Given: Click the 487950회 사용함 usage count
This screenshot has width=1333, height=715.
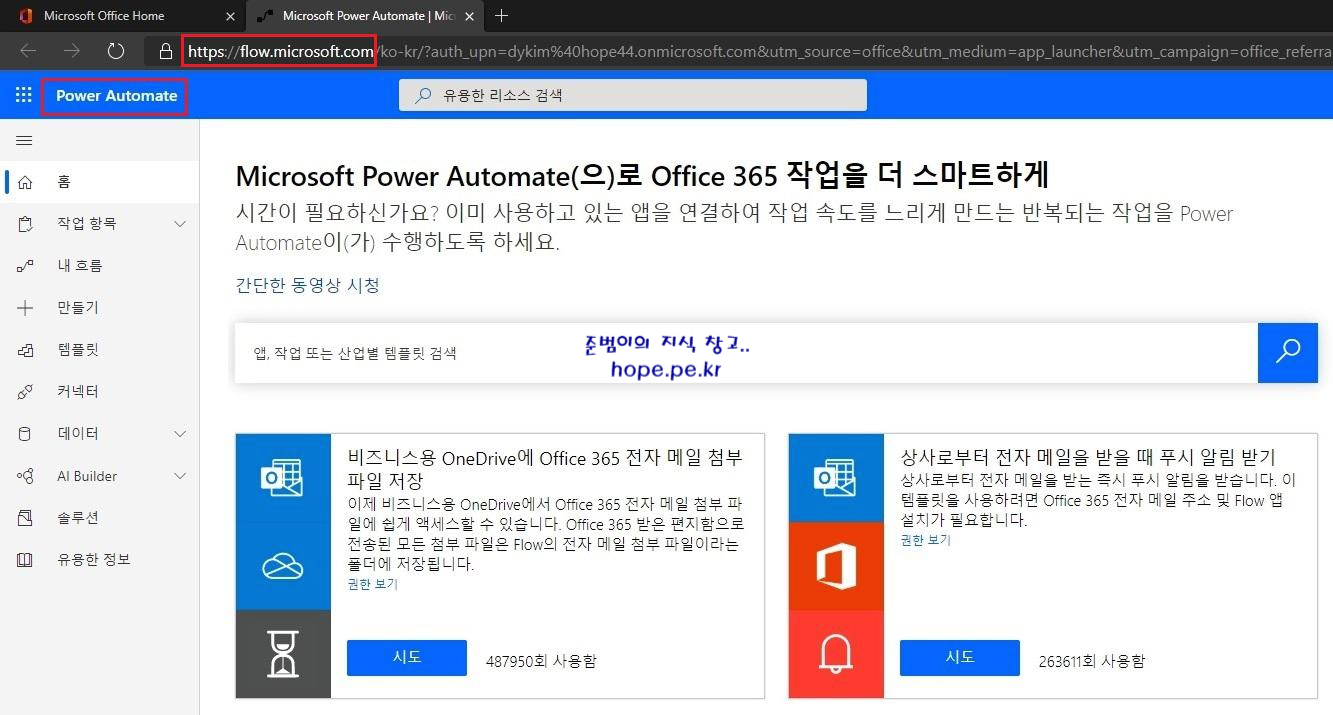Looking at the screenshot, I should [541, 661].
